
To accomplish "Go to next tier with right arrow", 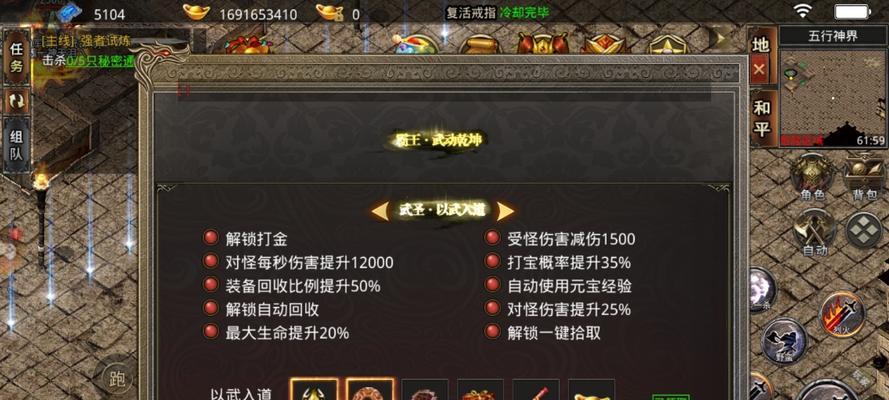I will click(x=505, y=211).
